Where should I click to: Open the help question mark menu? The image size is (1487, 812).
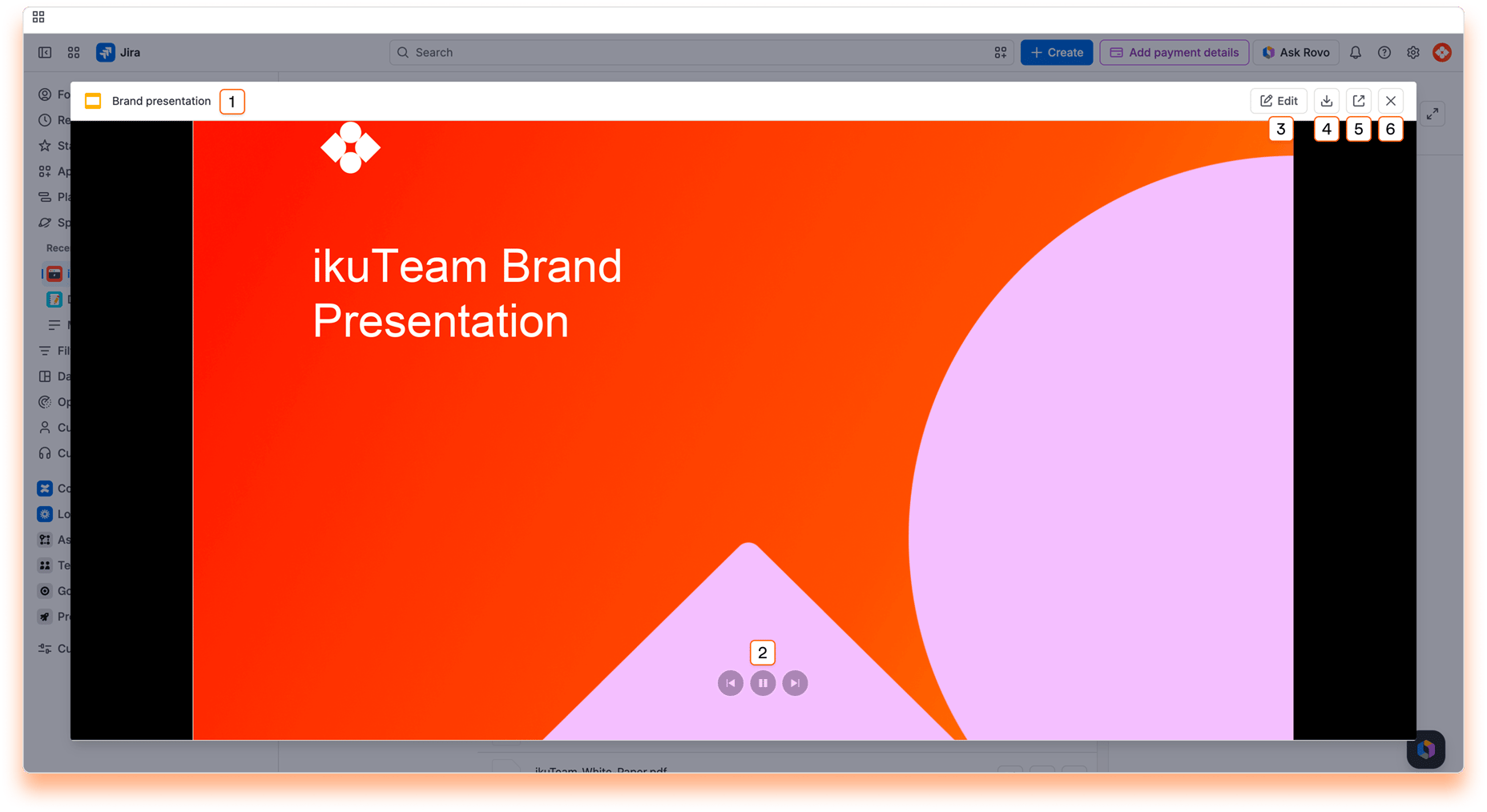click(1384, 52)
